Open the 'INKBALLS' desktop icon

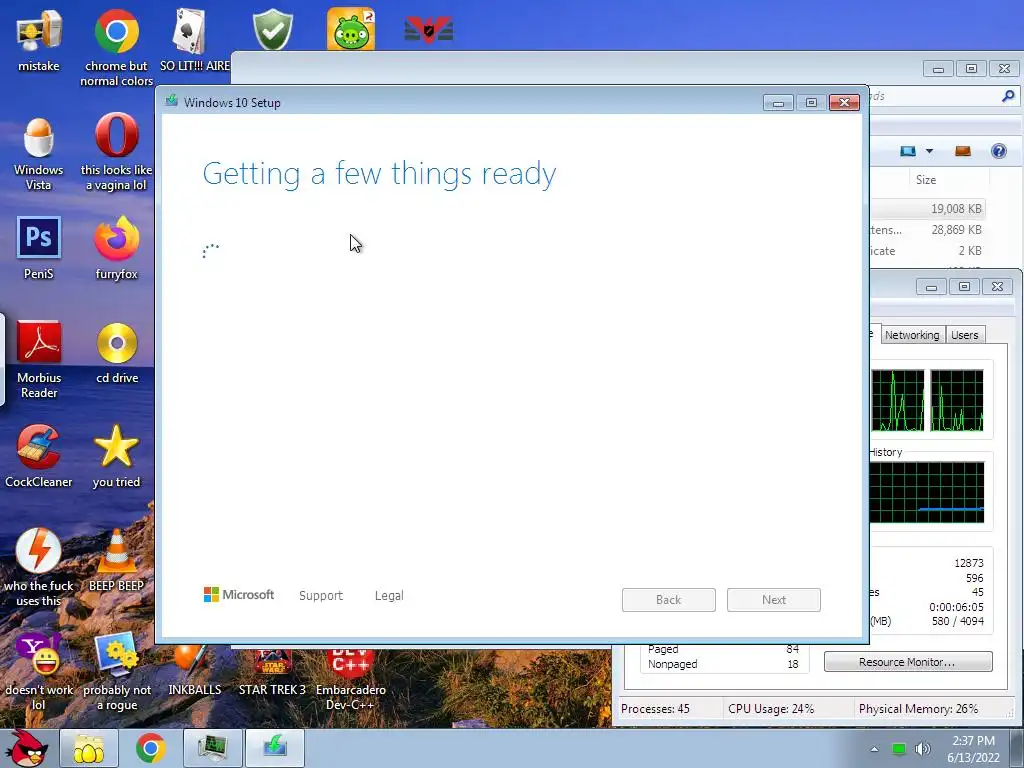coord(195,671)
